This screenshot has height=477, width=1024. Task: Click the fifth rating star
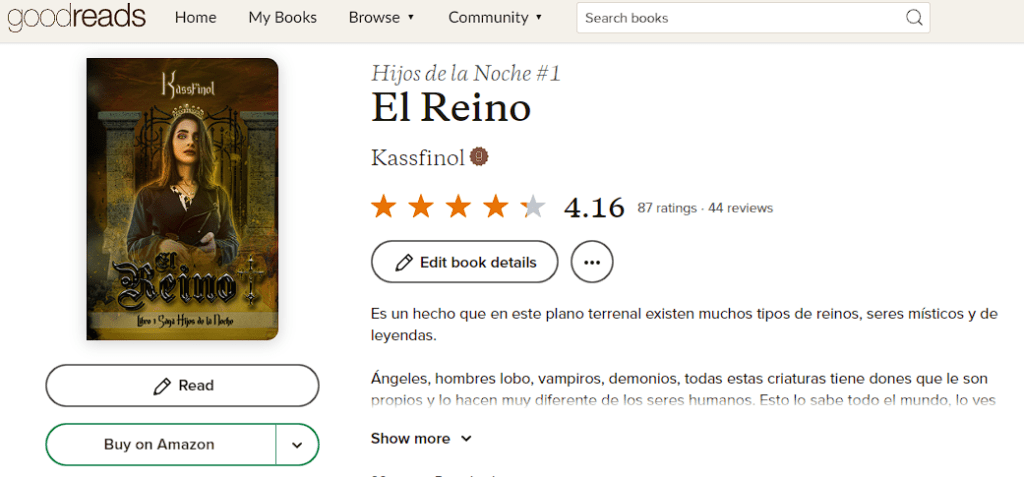(x=533, y=207)
